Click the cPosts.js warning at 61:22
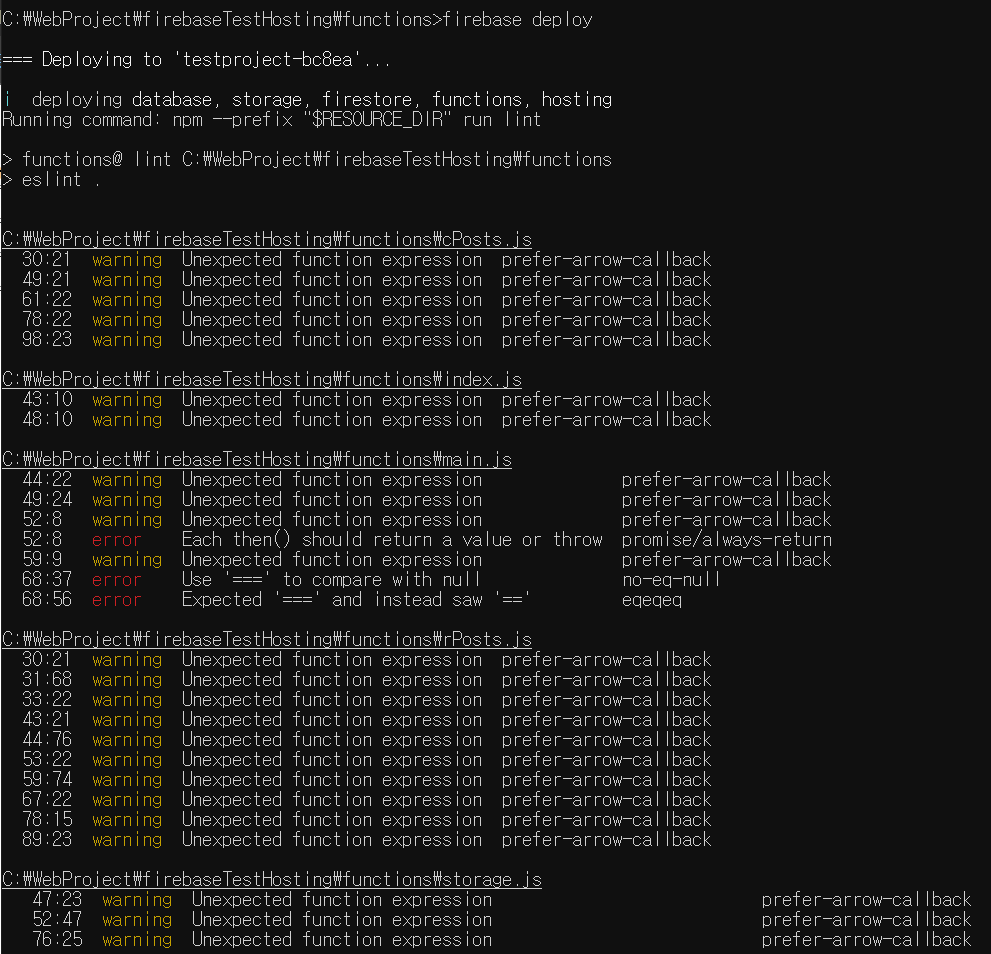 pos(367,300)
